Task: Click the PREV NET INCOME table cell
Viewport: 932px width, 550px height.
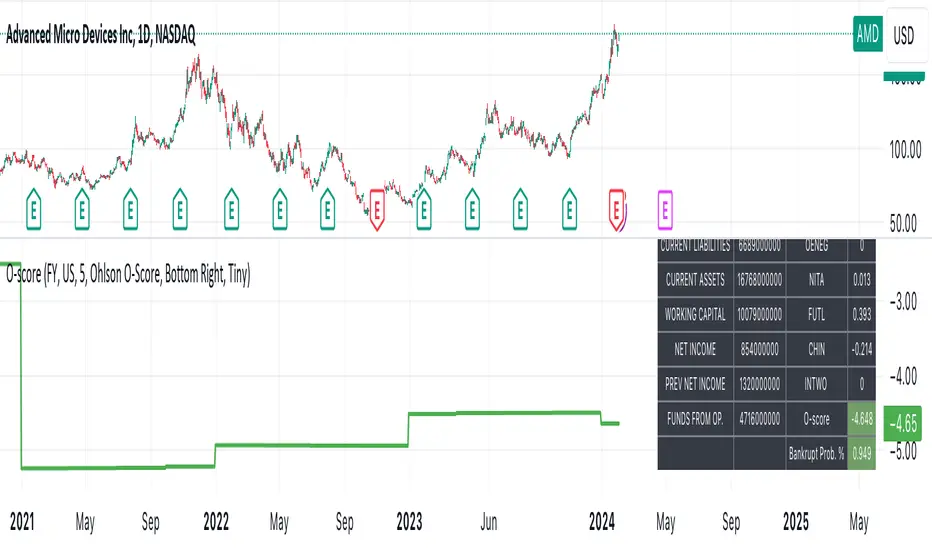Action: (x=695, y=384)
